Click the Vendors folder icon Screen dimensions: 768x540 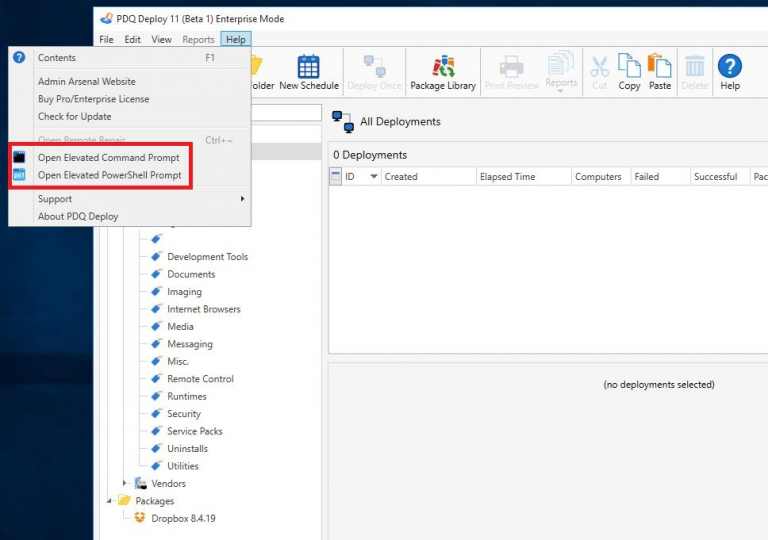(141, 483)
